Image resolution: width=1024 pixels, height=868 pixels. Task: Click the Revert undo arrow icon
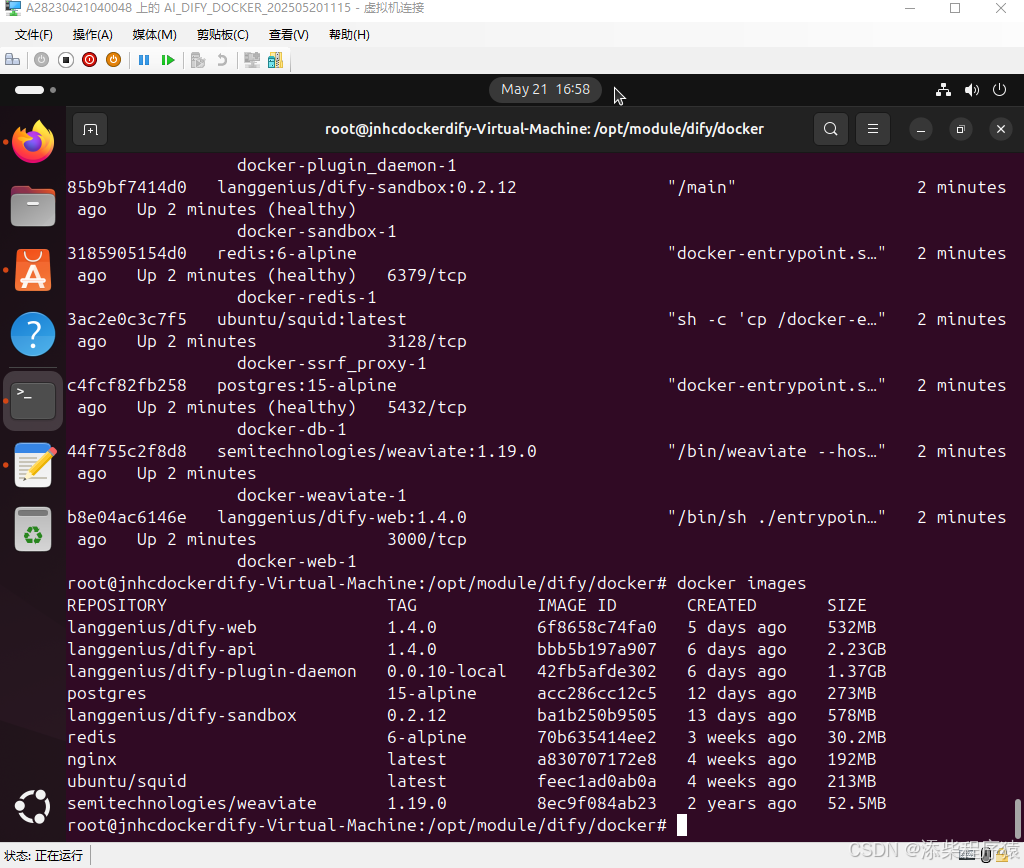pos(222,60)
